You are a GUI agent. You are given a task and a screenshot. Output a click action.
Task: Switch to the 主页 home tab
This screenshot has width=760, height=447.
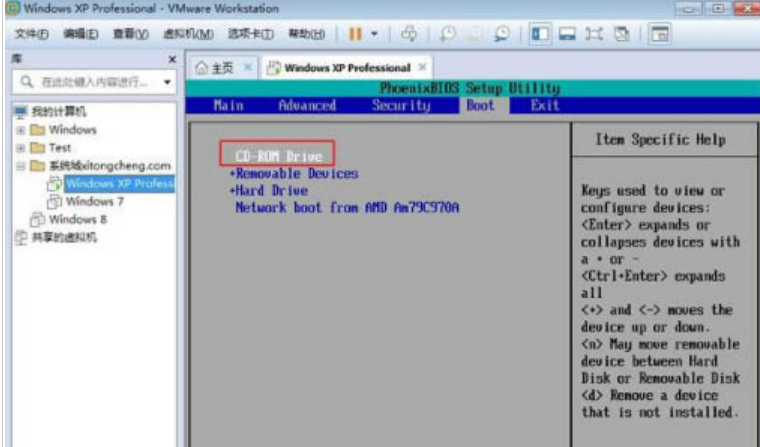(x=214, y=68)
